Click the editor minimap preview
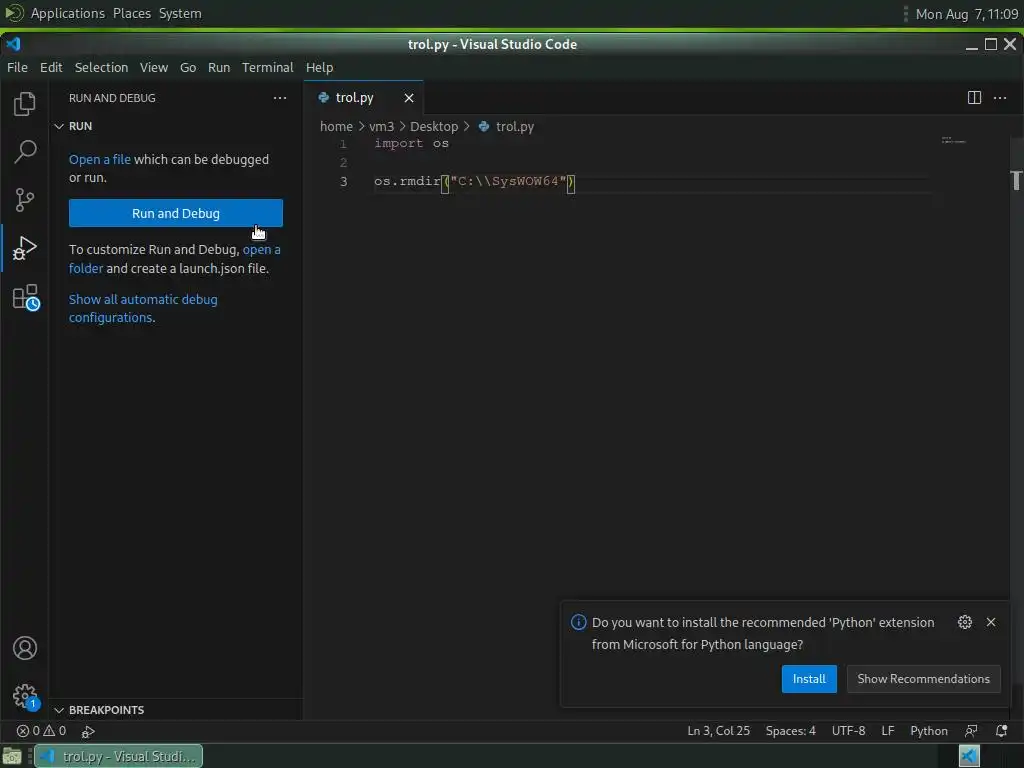1024x768 pixels. 953,140
